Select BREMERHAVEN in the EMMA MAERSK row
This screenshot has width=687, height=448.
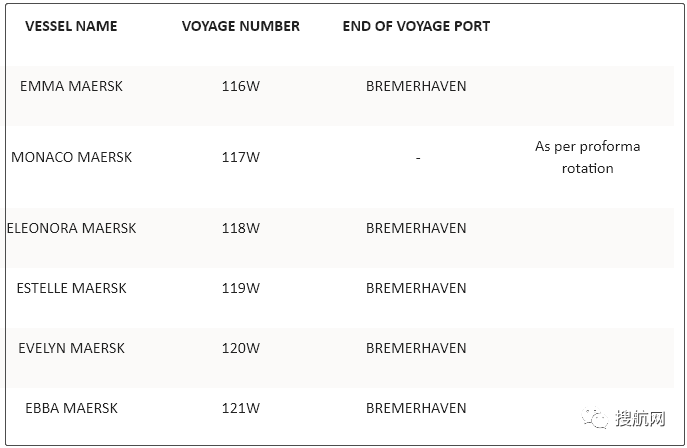[416, 86]
